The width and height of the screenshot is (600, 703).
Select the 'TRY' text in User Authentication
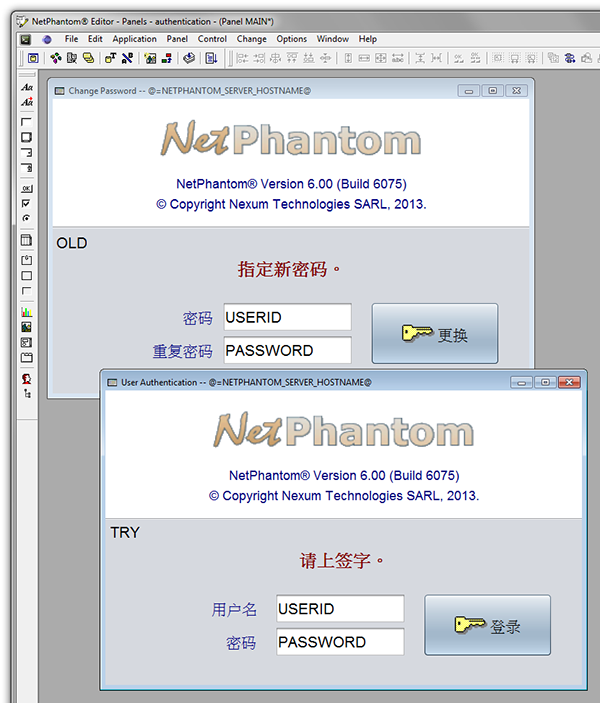125,533
